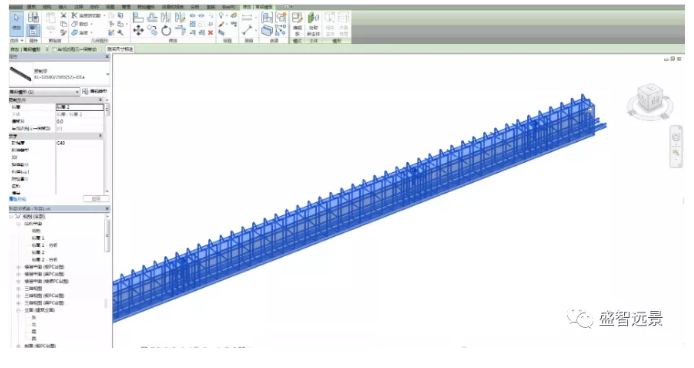Click the Create Group icon
694x368 pixels.
[281, 18]
